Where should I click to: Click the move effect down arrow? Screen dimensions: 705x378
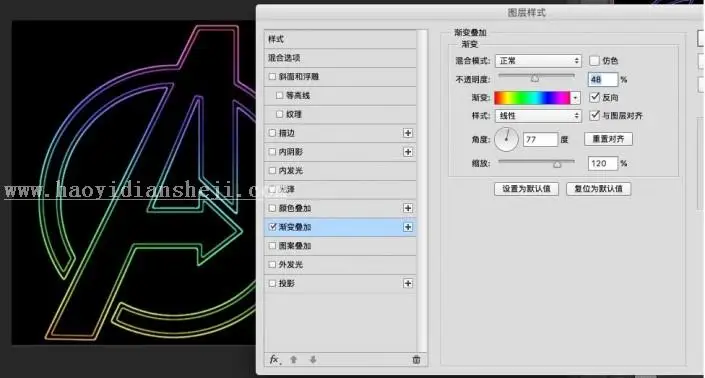click(x=313, y=360)
